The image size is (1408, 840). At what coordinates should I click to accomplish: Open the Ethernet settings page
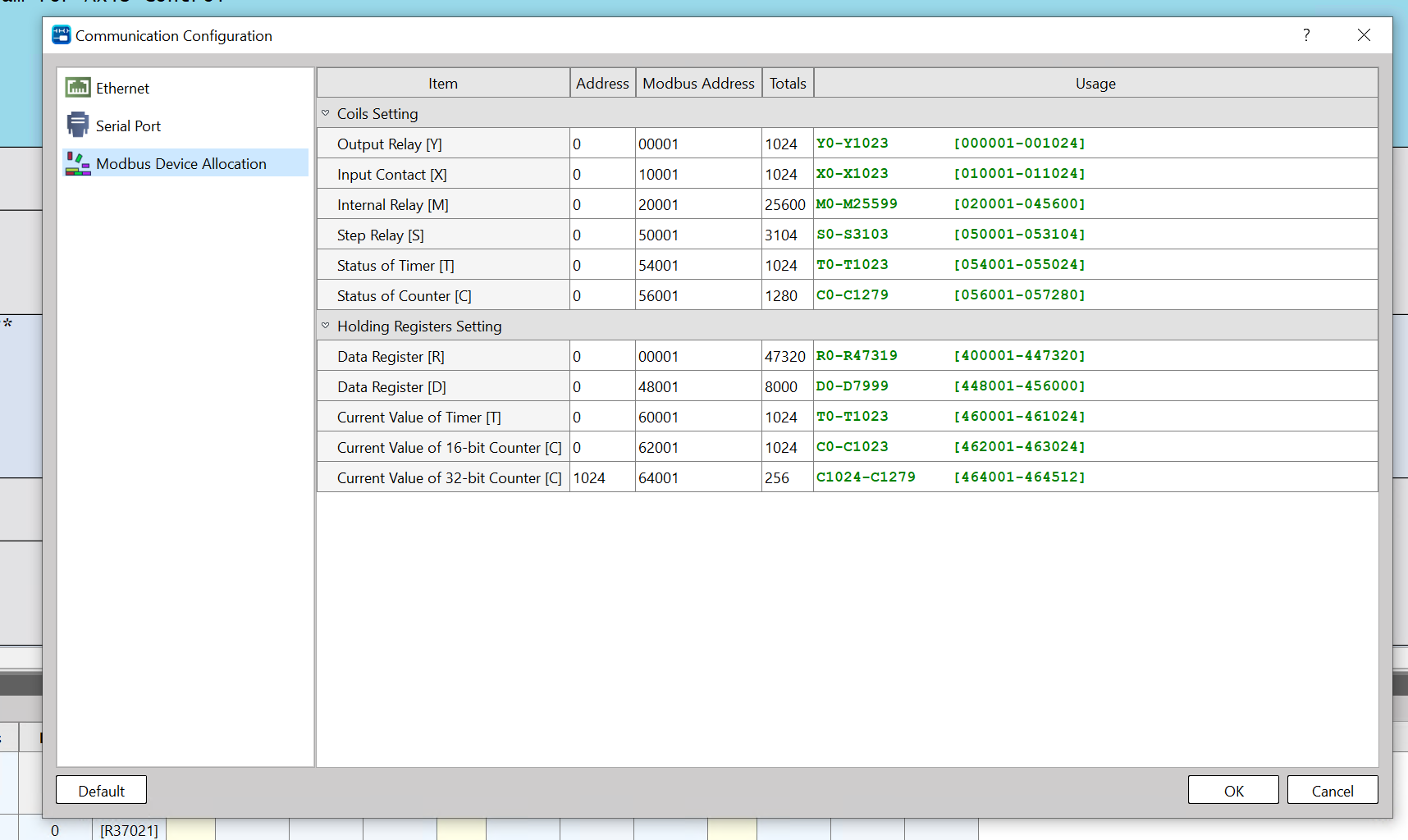click(x=122, y=89)
